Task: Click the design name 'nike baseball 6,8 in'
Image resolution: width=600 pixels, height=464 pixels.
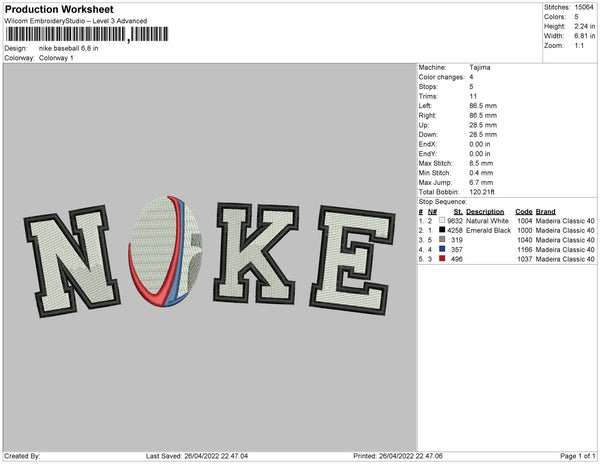Action: point(68,48)
